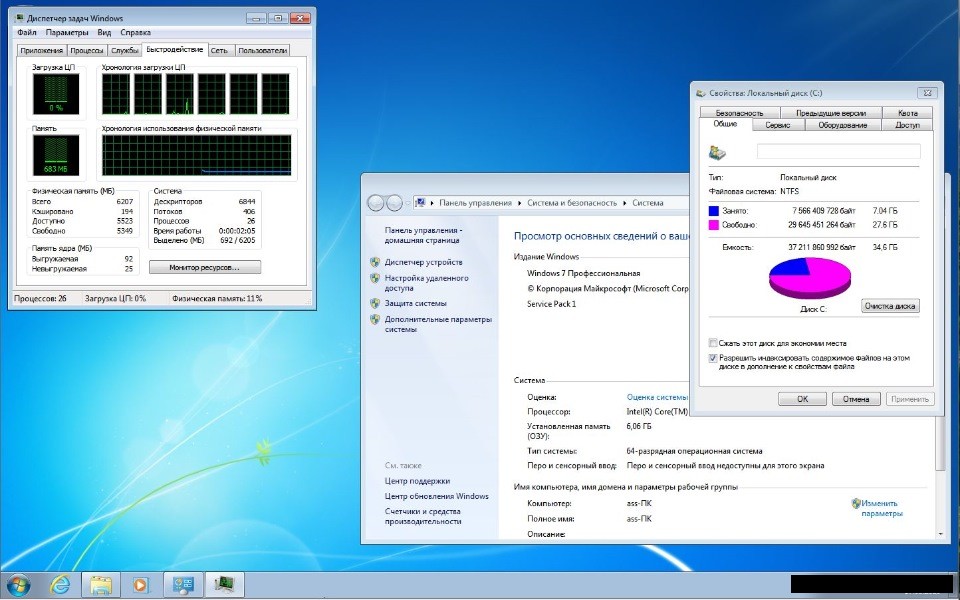
Task: Open the Файл menu in Task Manager
Action: (26, 32)
